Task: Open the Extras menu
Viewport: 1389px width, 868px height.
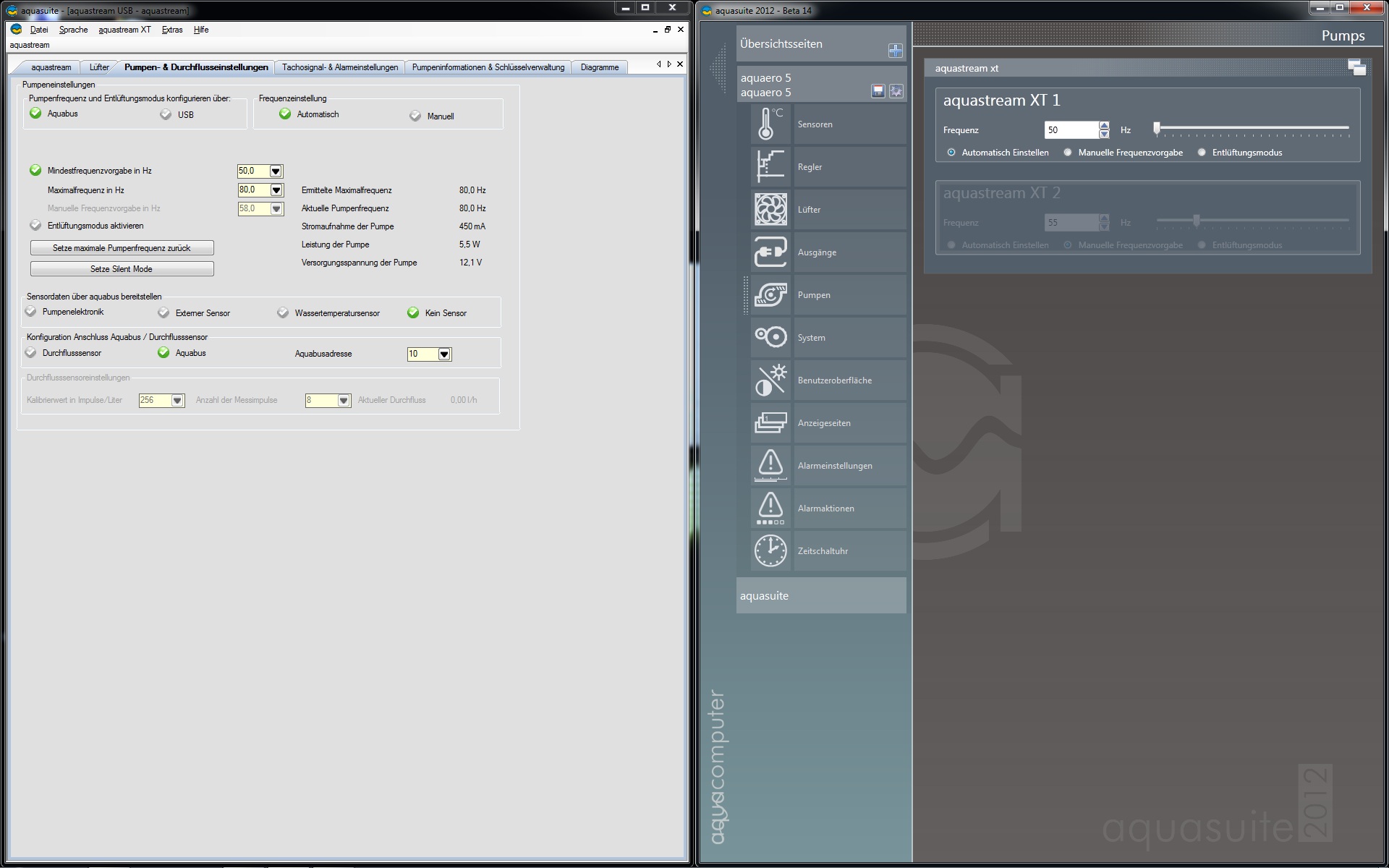Action: pyautogui.click(x=172, y=30)
